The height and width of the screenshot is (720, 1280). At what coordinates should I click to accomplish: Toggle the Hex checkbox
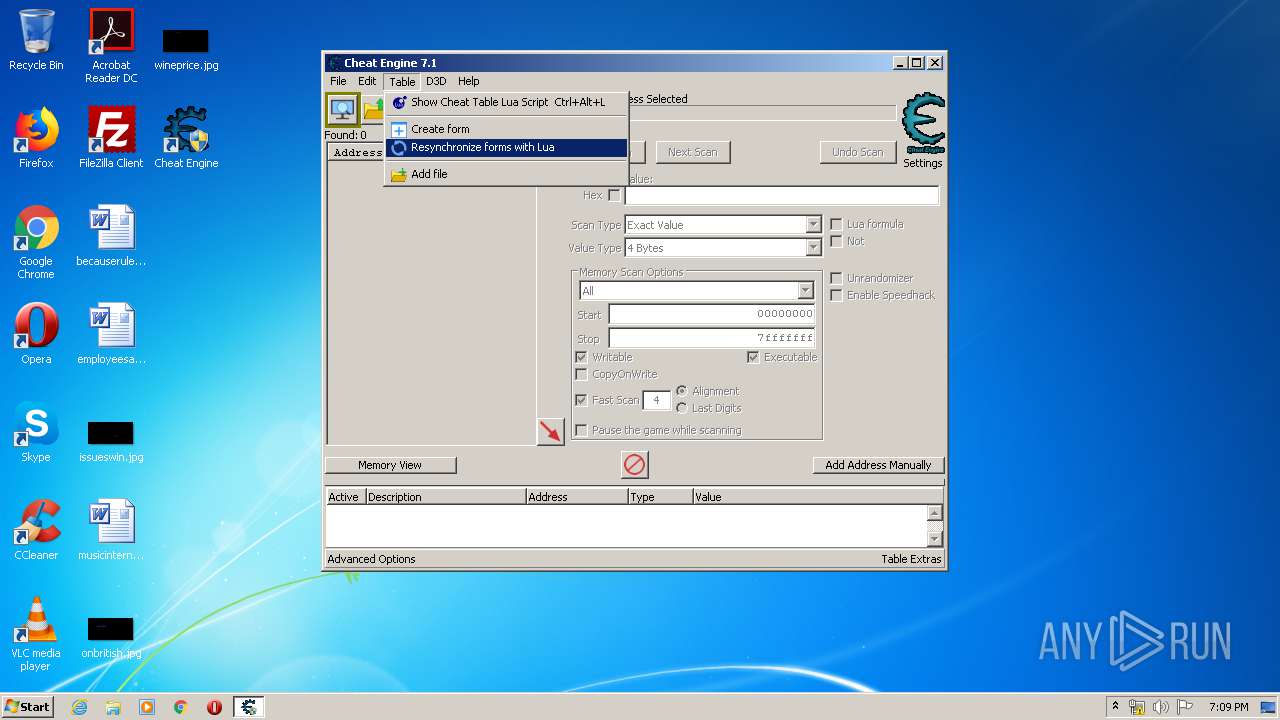tap(614, 195)
